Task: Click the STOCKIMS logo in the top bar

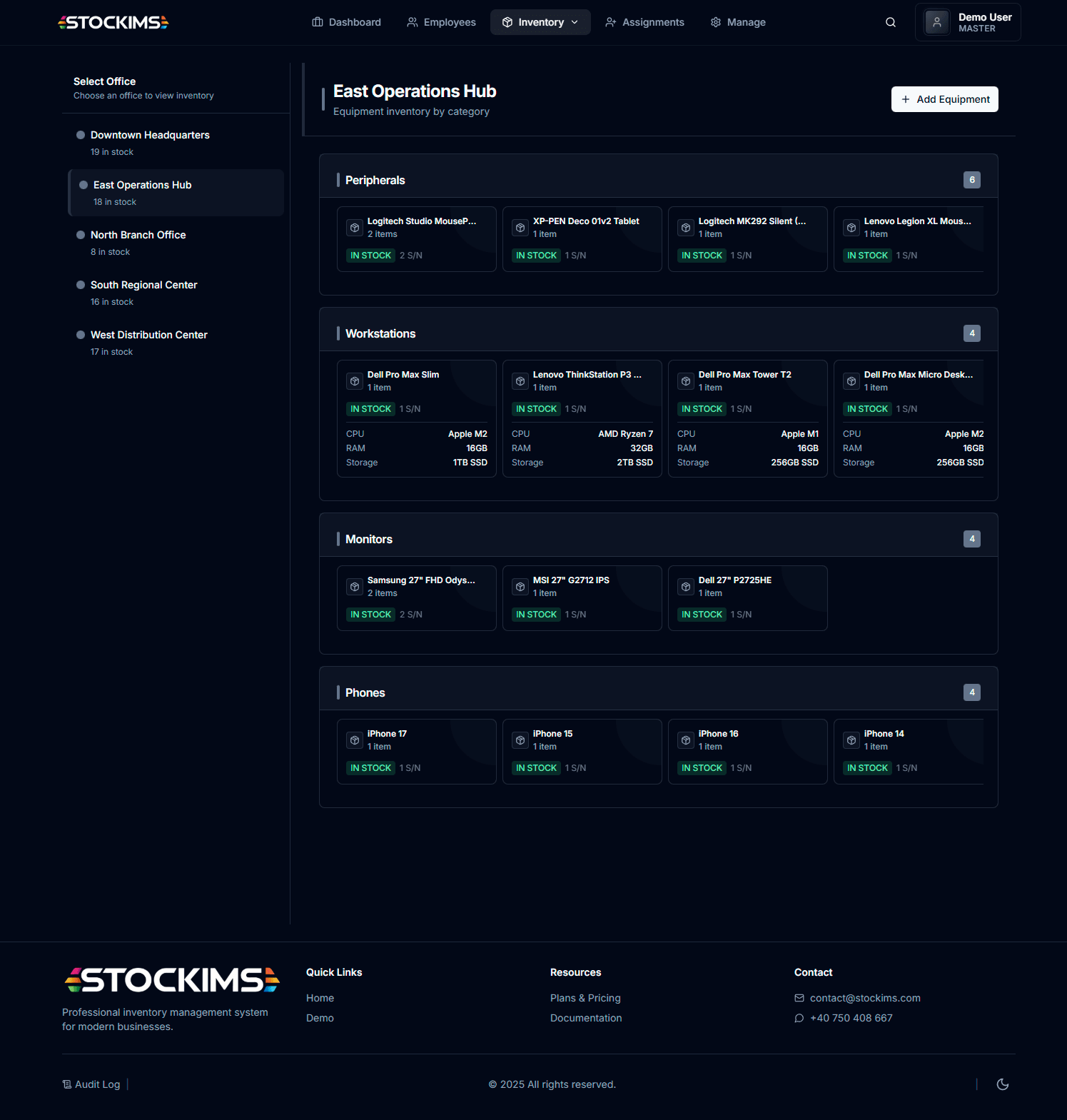Action: click(113, 22)
